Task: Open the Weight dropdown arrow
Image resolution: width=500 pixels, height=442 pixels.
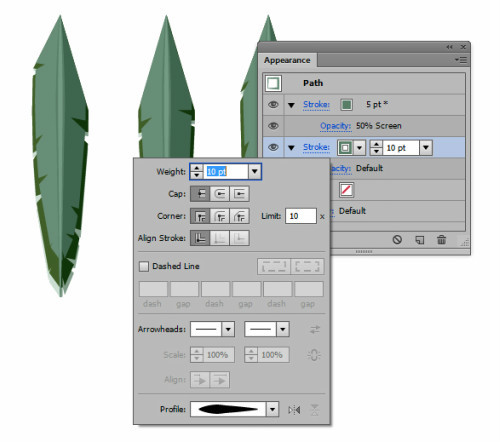Action: 255,171
